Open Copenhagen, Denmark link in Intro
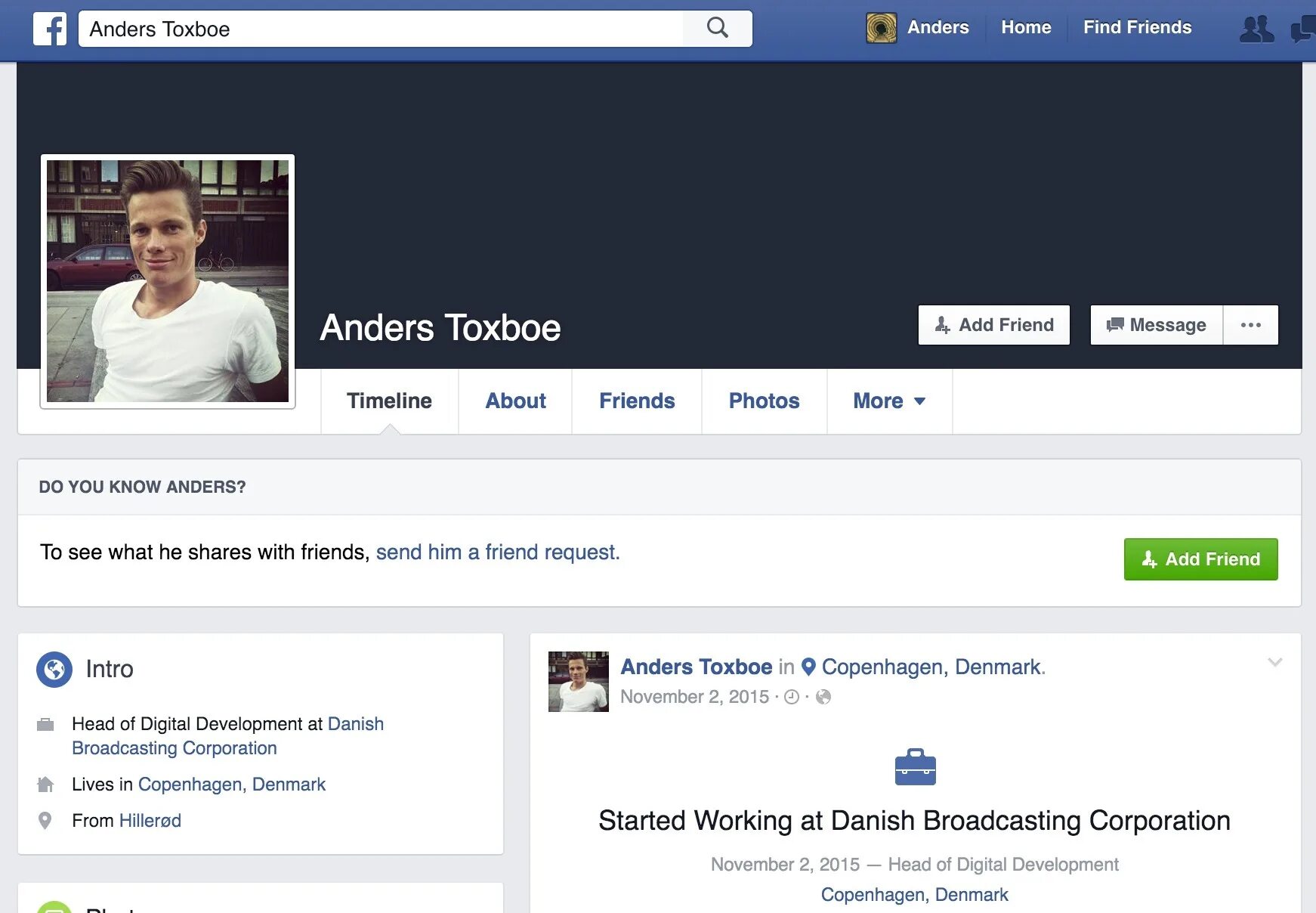Image resolution: width=1316 pixels, height=913 pixels. pyautogui.click(x=232, y=785)
